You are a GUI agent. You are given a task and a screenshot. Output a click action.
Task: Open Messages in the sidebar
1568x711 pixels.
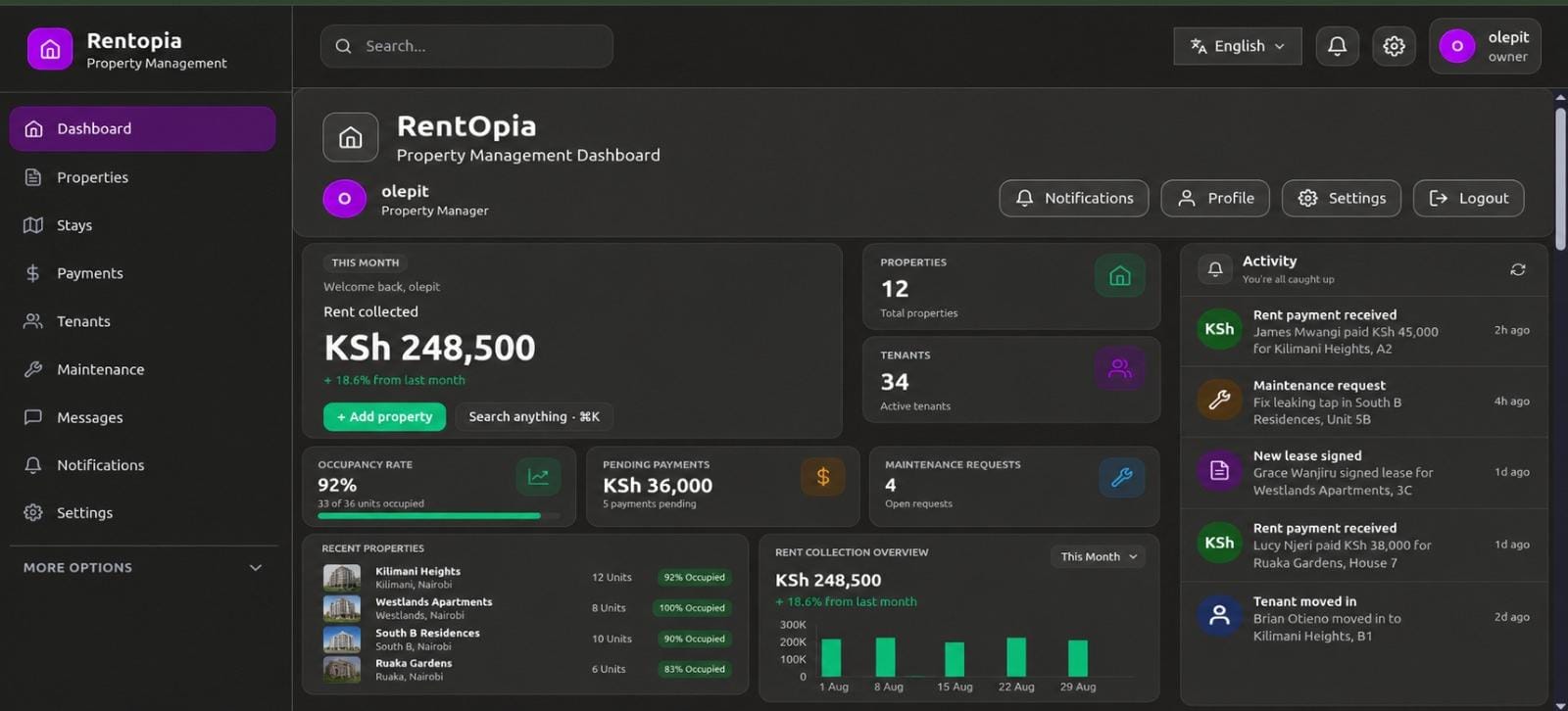[x=143, y=417]
